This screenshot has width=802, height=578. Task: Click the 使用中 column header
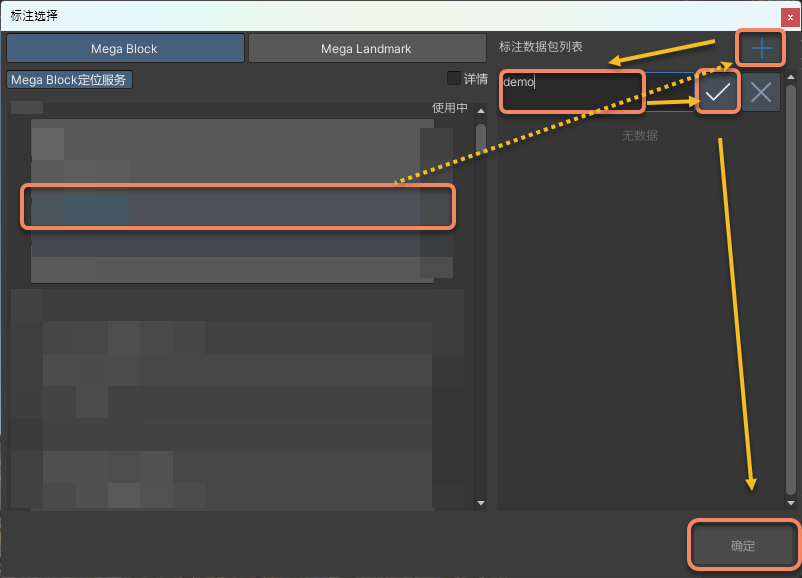point(449,108)
